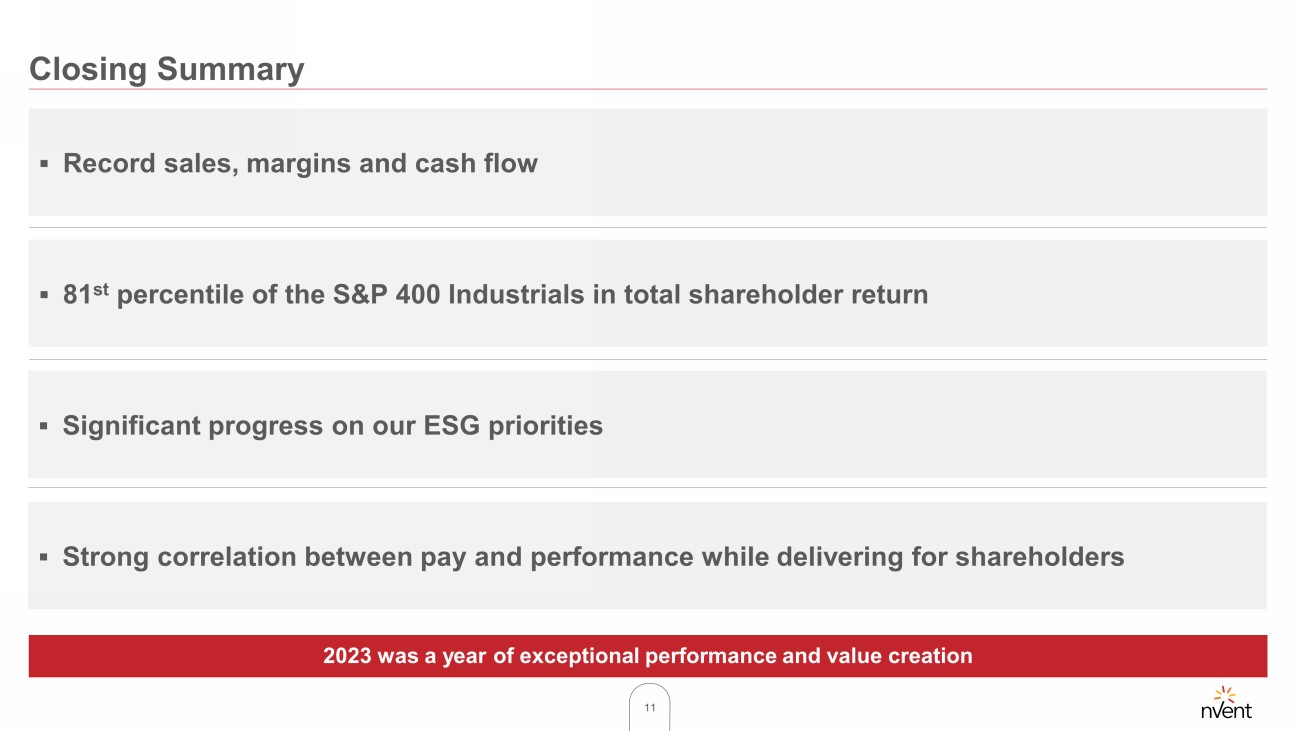The width and height of the screenshot is (1300, 731).
Task: Click the bullet marker before "Strong correlation"
Action: (x=44, y=558)
